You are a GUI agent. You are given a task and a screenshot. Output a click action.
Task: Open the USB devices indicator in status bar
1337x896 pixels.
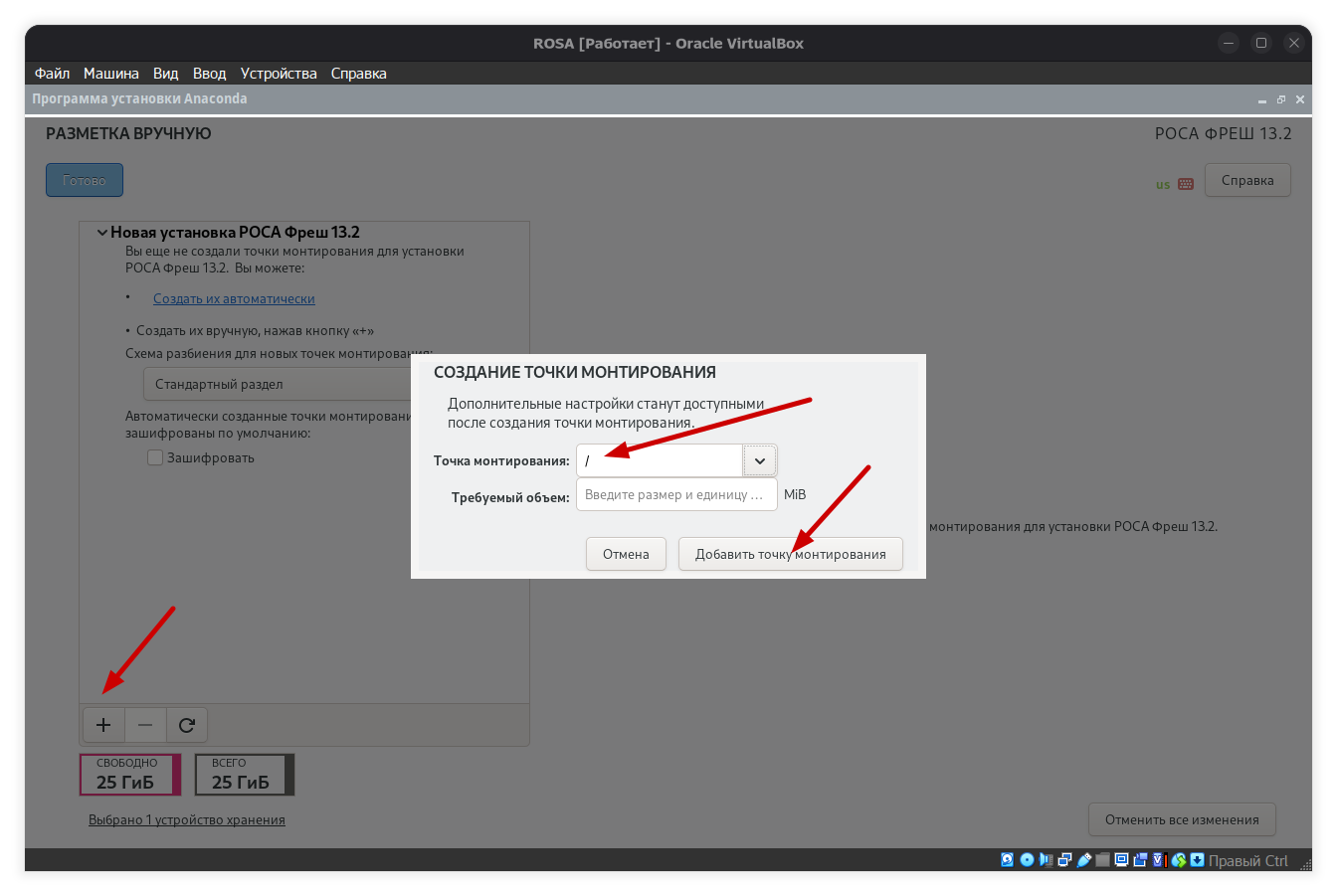tap(1084, 860)
